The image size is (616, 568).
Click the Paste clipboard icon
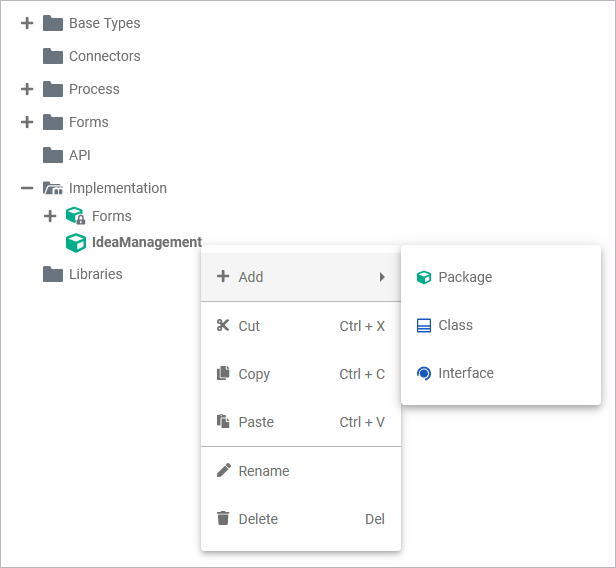[223, 422]
